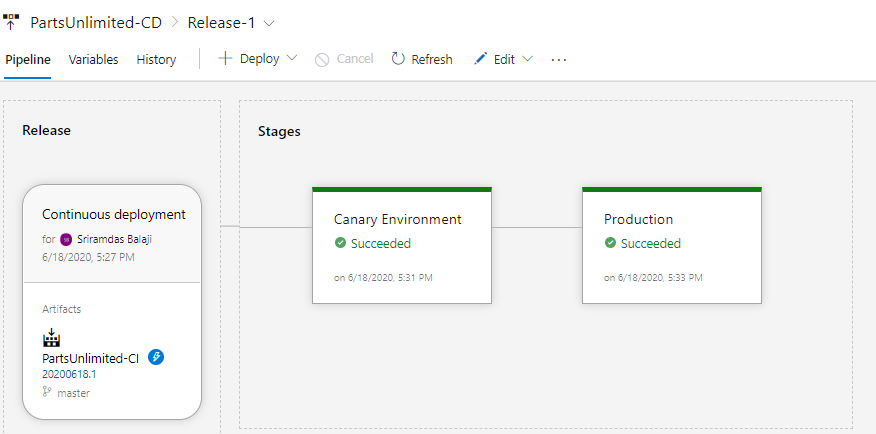876x434 pixels.
Task: Select the PartsUnlimited-CI artifact name
Action: click(90, 359)
